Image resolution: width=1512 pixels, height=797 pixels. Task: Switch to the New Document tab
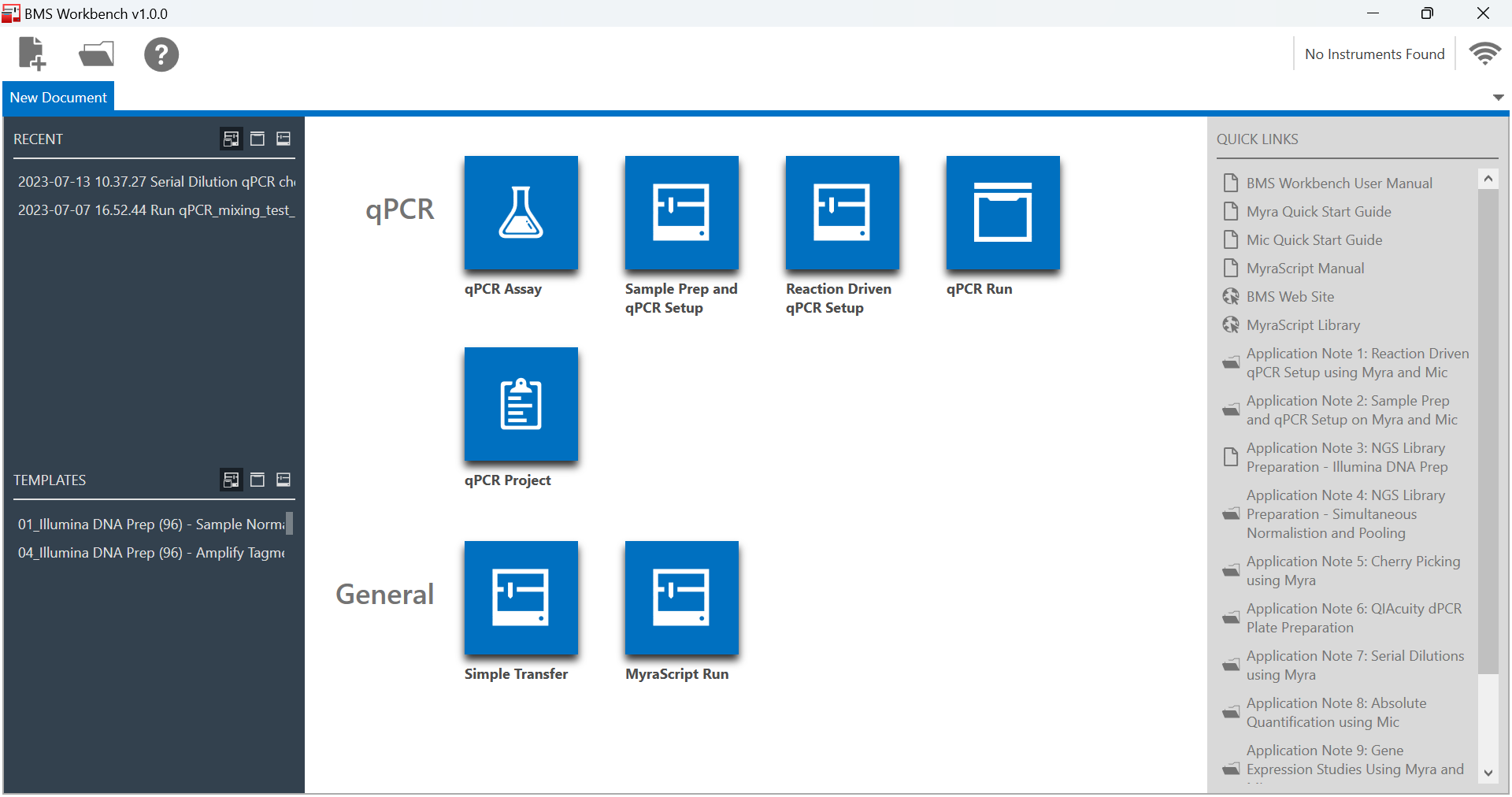point(58,97)
